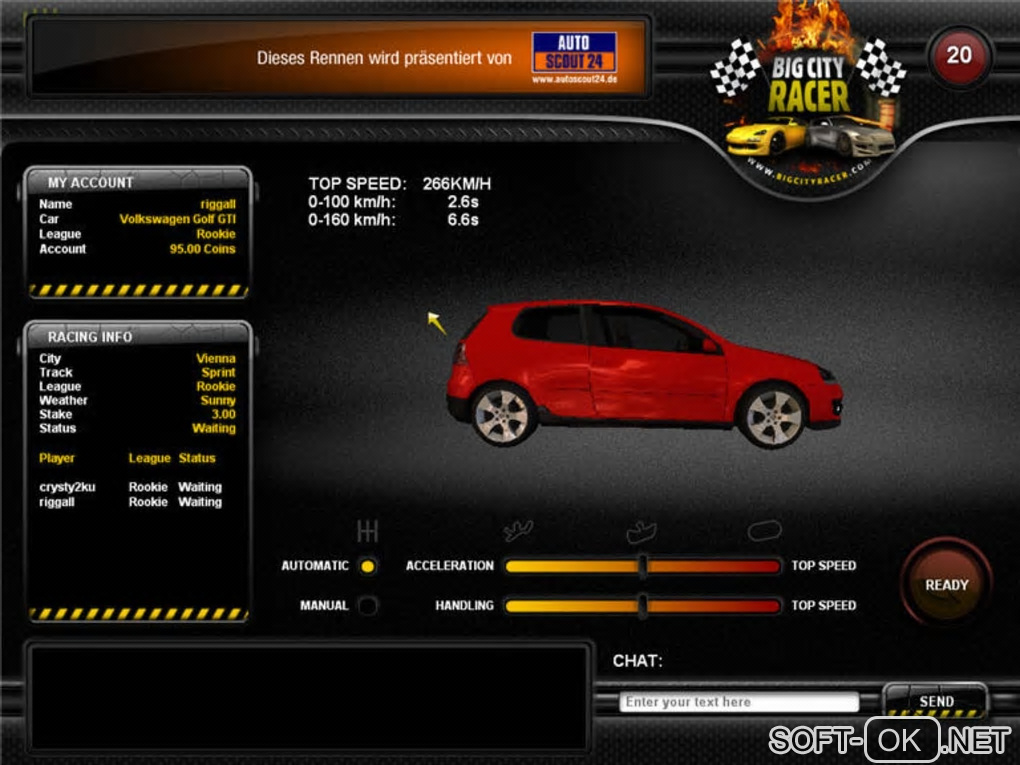Screen dimensions: 1020x765
Task: Click the 'Dieses Rennen wird präsentiert von' banner text
Action: [384, 58]
